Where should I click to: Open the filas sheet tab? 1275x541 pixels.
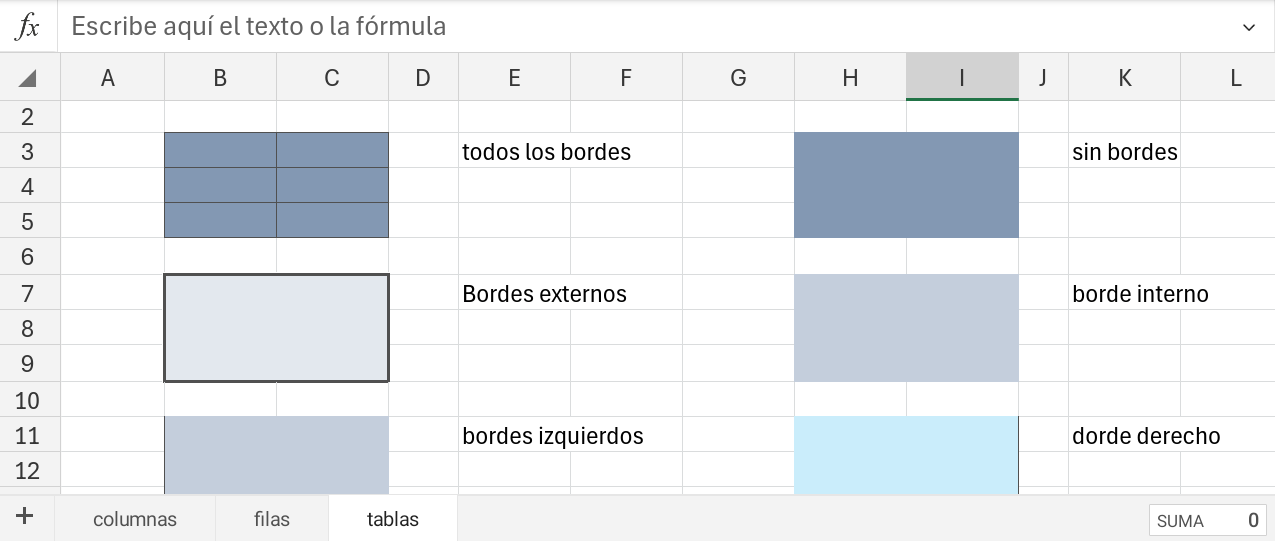coord(272,519)
